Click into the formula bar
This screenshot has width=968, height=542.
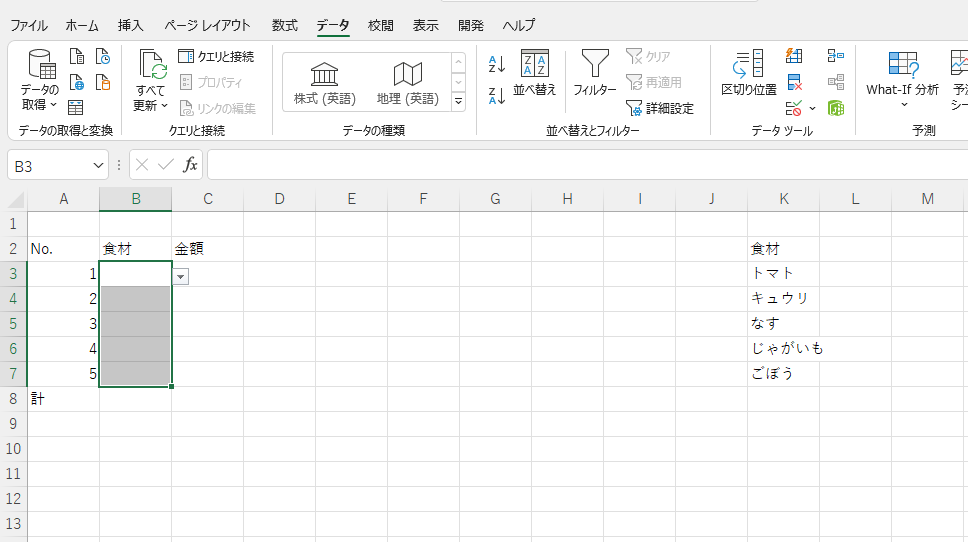pyautogui.click(x=586, y=165)
